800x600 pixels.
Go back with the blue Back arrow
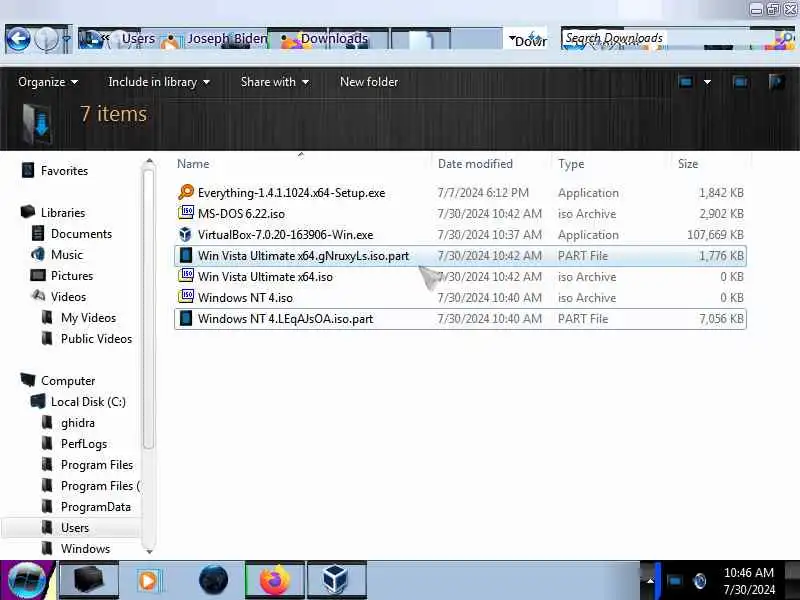pos(18,39)
